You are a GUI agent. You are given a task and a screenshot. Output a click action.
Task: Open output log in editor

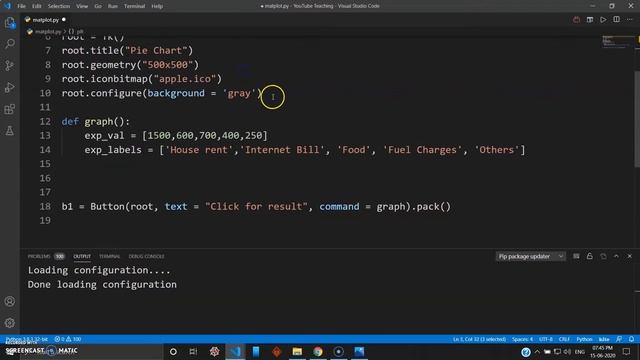click(x=603, y=256)
